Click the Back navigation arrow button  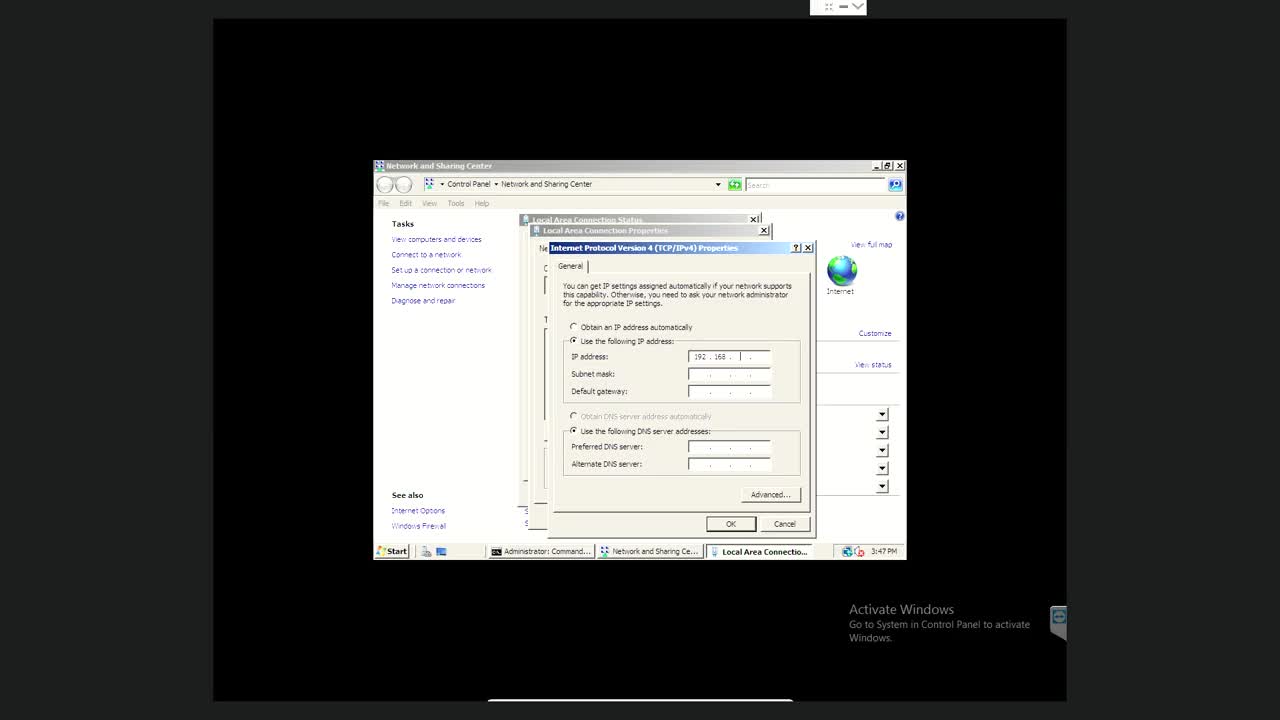[x=385, y=185]
